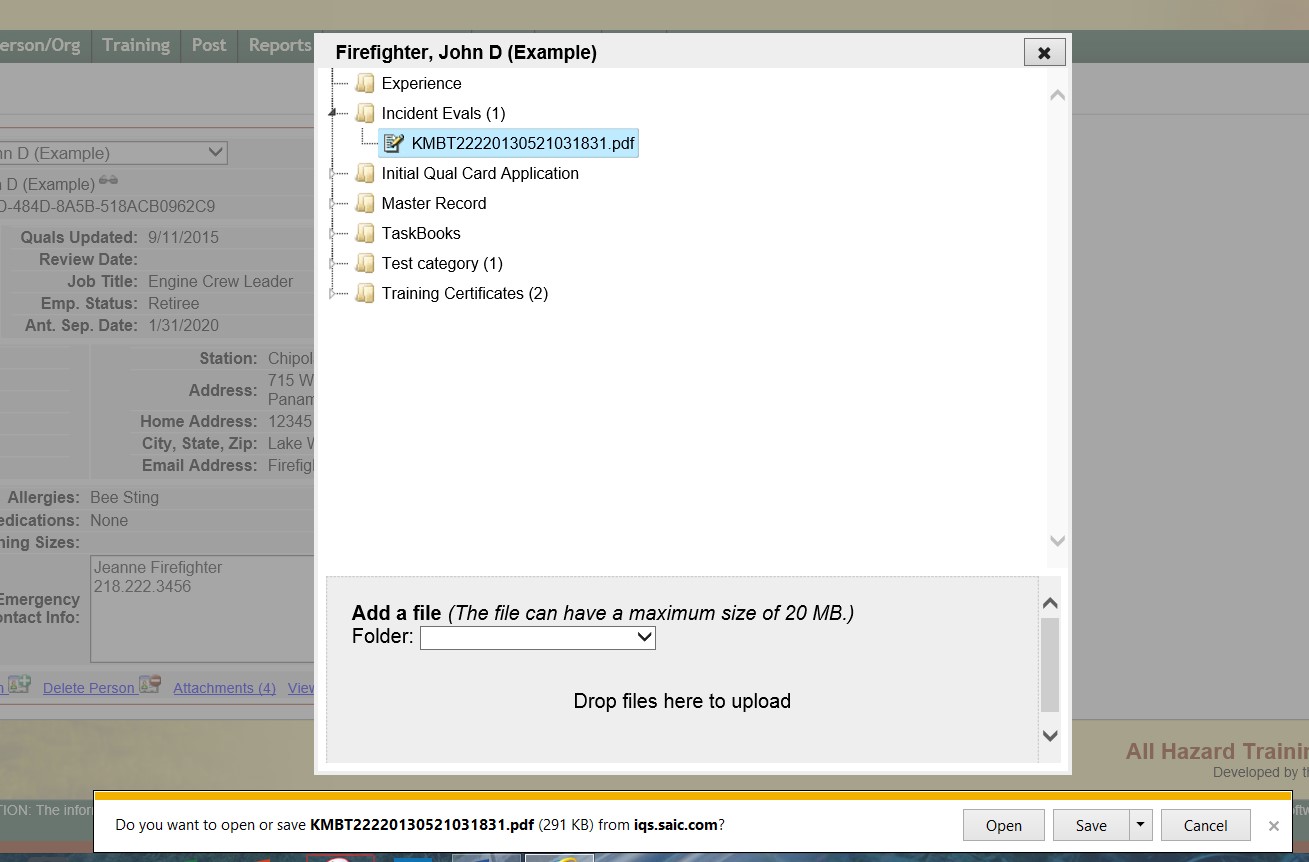Click the Delete Person minus icon
1309x862 pixels.
coord(151,685)
